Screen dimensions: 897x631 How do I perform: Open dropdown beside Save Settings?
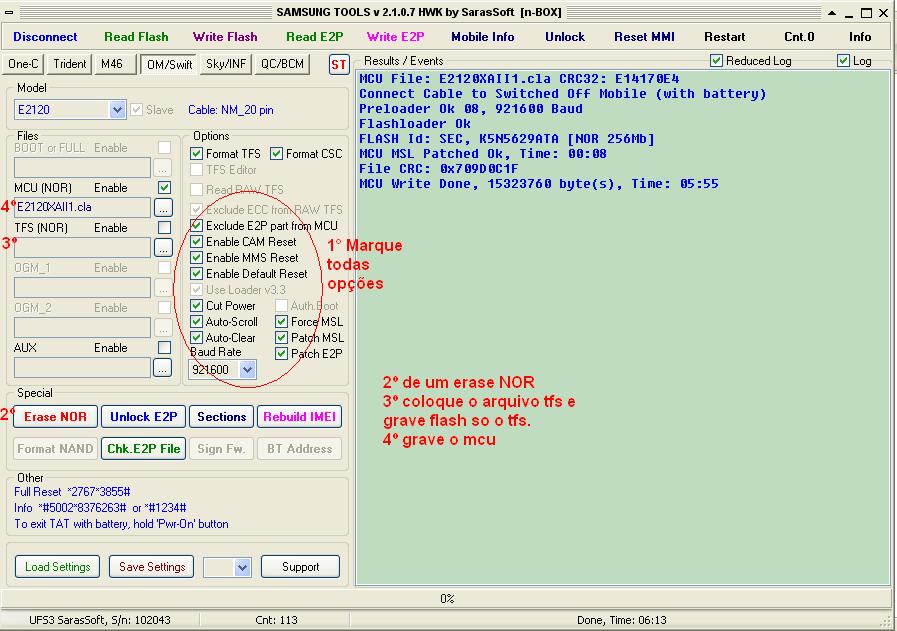(x=243, y=567)
